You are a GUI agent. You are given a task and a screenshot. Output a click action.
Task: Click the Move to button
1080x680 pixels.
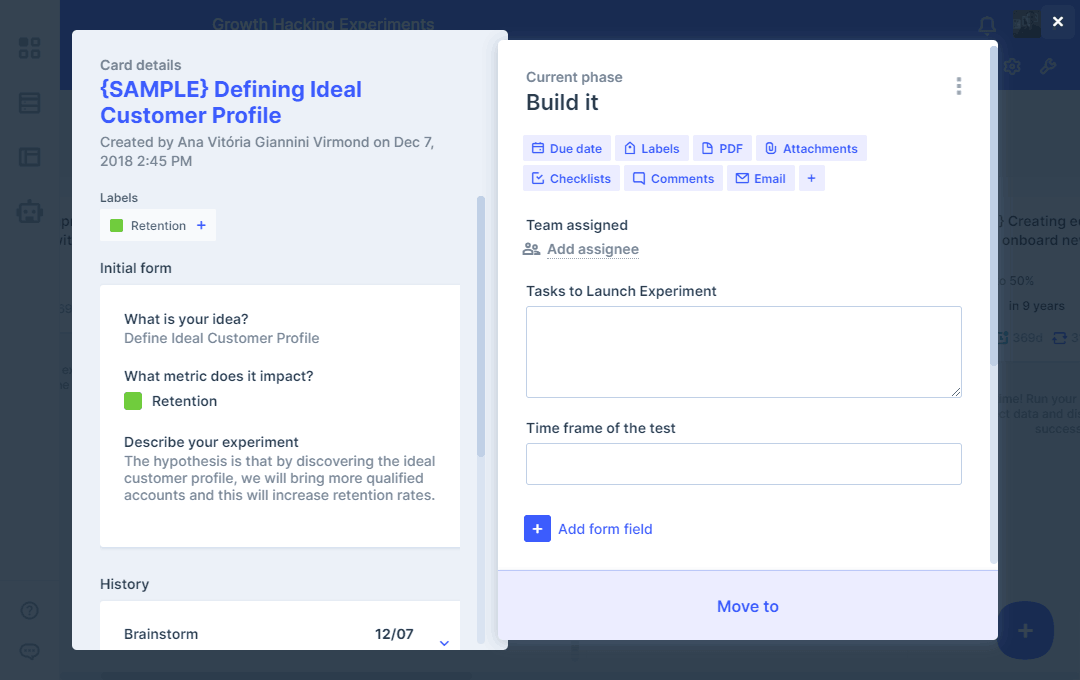tap(747, 606)
